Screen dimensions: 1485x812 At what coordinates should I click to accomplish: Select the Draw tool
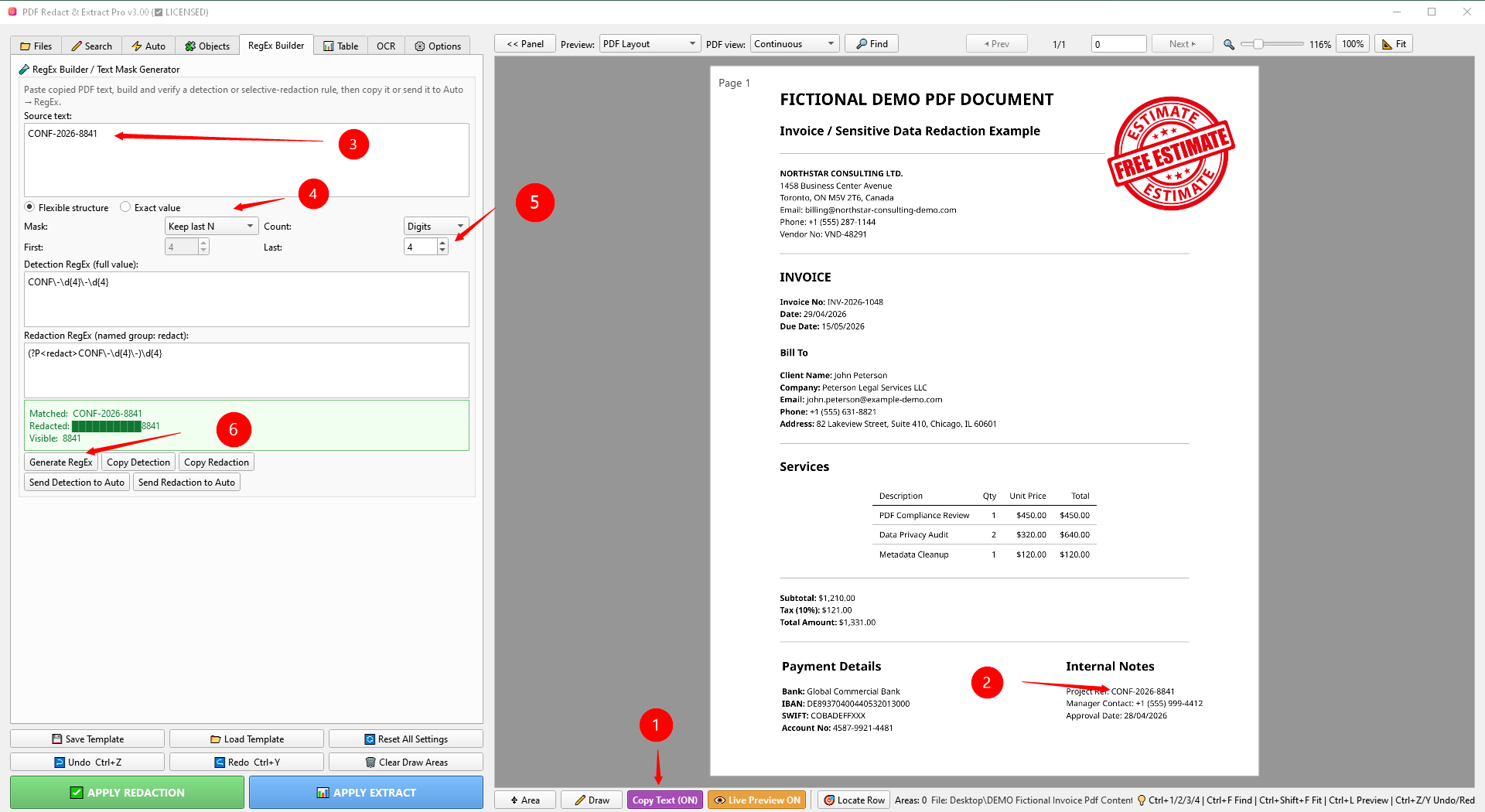pos(592,800)
